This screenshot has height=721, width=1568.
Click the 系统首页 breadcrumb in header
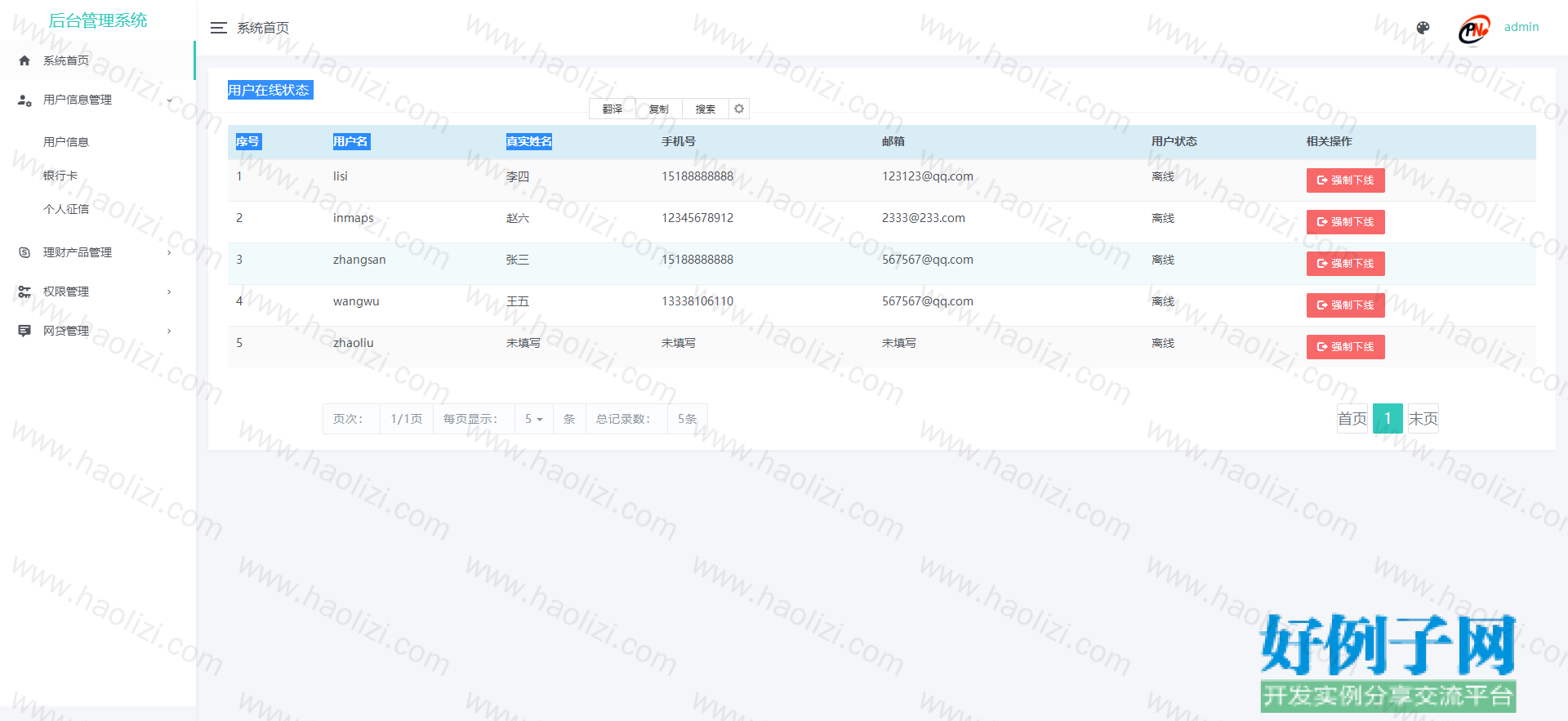point(263,28)
